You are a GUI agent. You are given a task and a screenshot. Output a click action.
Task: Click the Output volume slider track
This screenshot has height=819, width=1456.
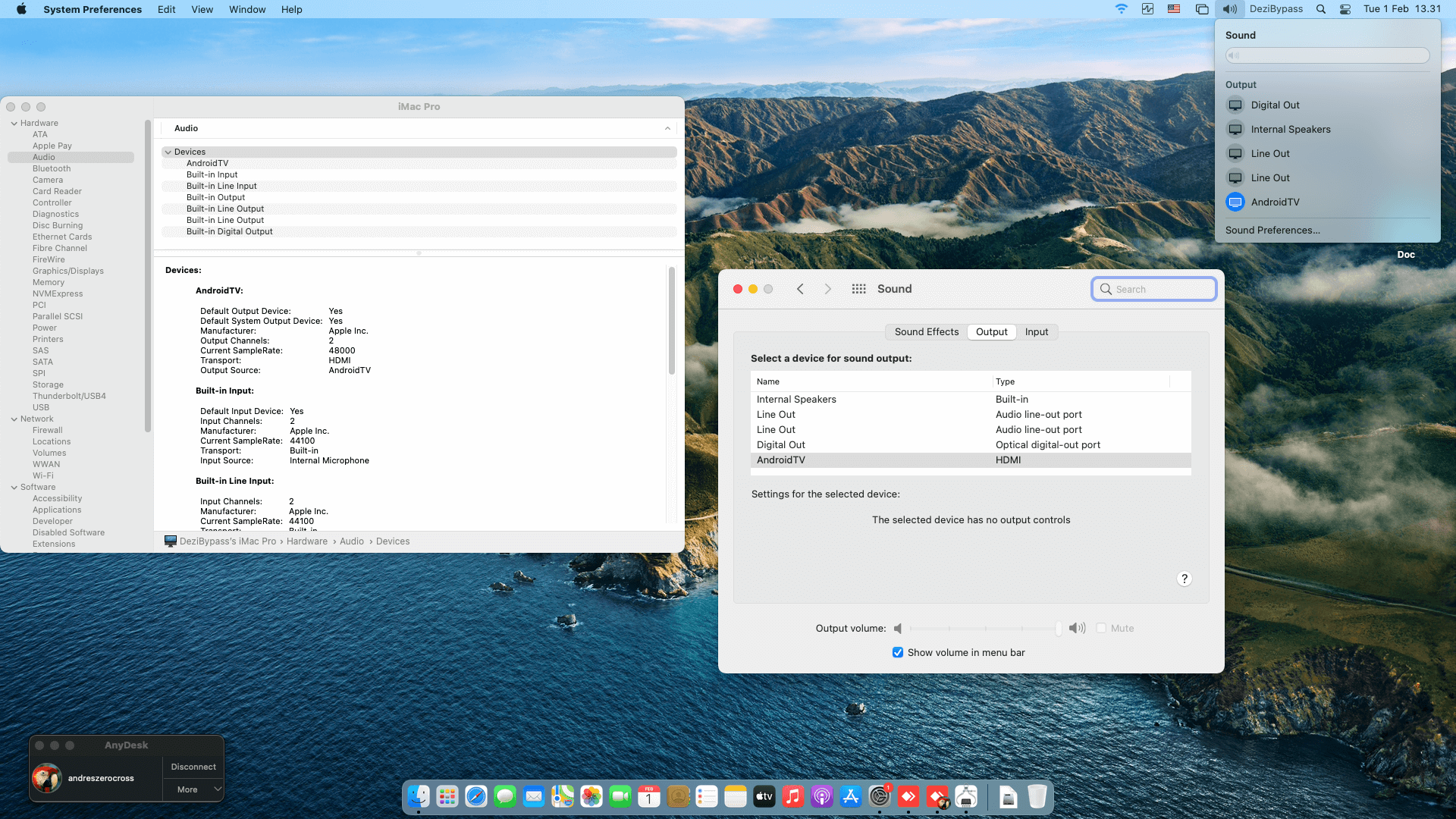coord(984,628)
